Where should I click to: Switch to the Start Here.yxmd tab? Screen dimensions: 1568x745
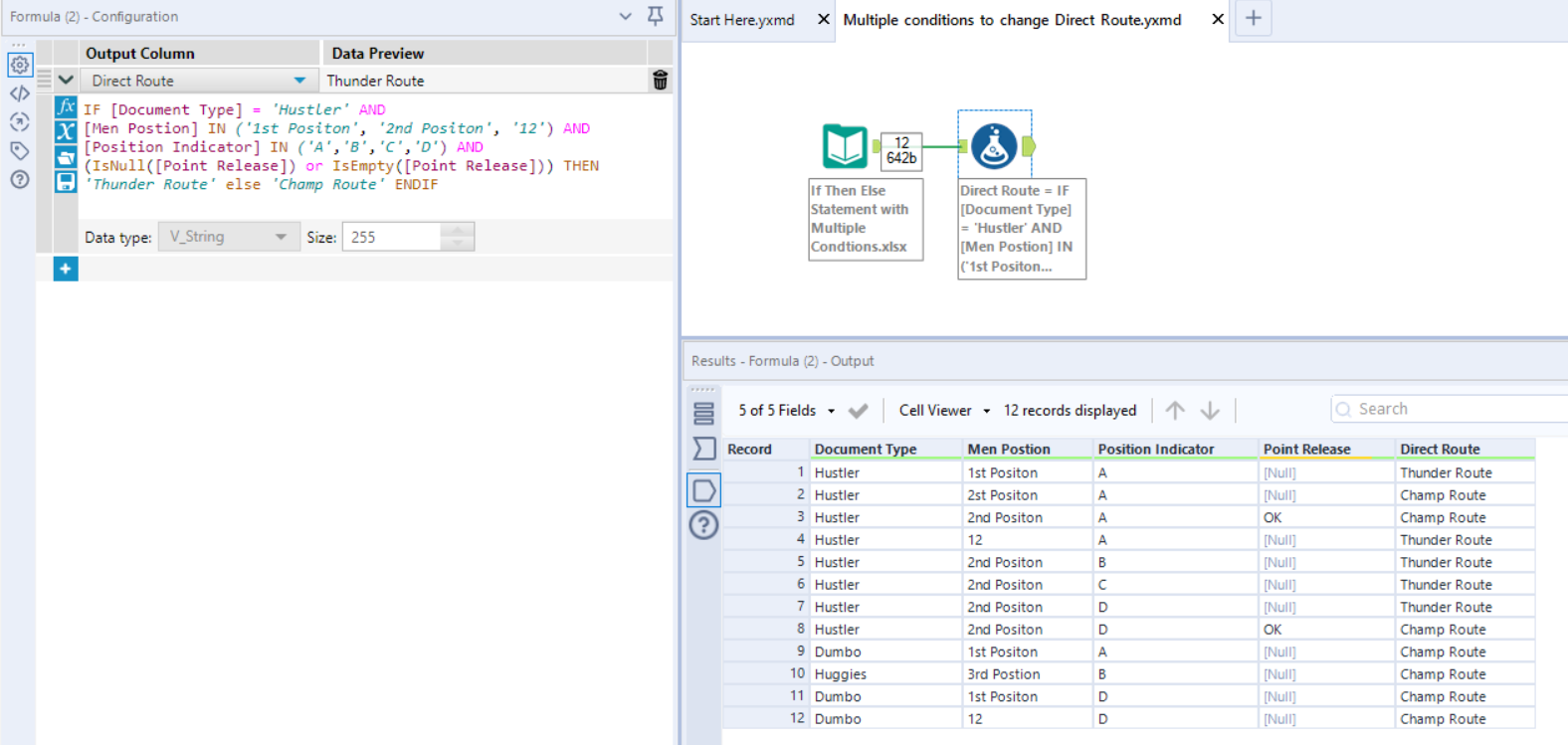click(x=742, y=20)
